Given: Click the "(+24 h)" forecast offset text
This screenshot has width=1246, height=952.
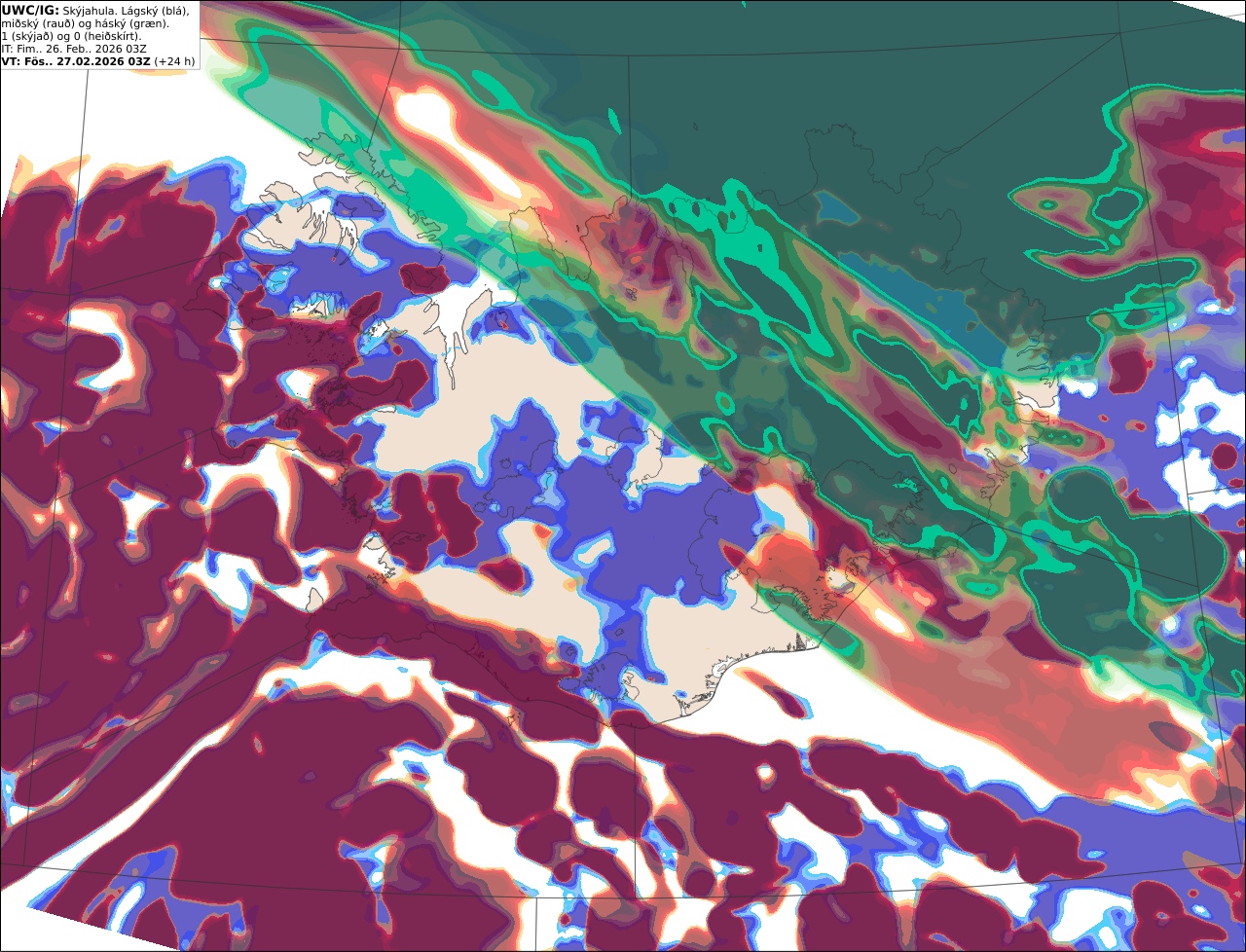Looking at the screenshot, I should (174, 61).
